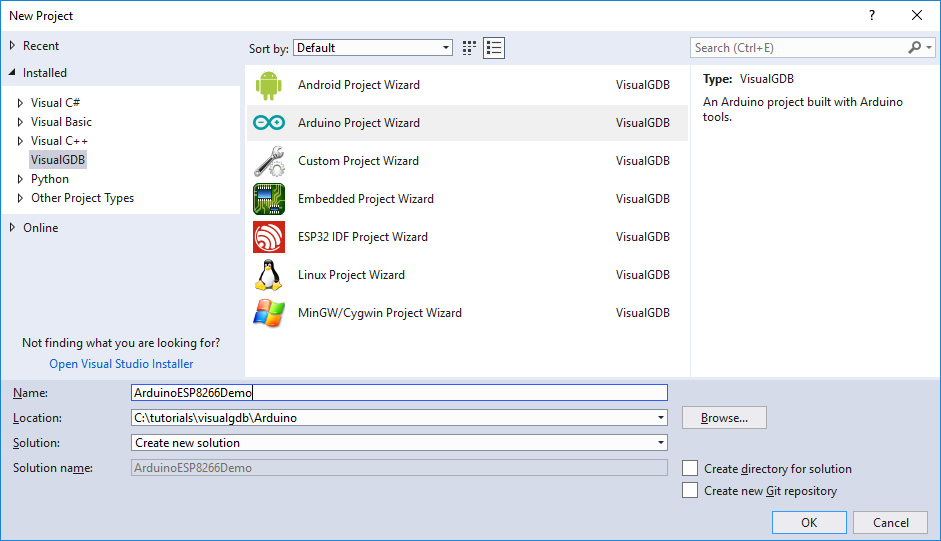Expand the Online section
This screenshot has height=541, width=941.
[12, 228]
